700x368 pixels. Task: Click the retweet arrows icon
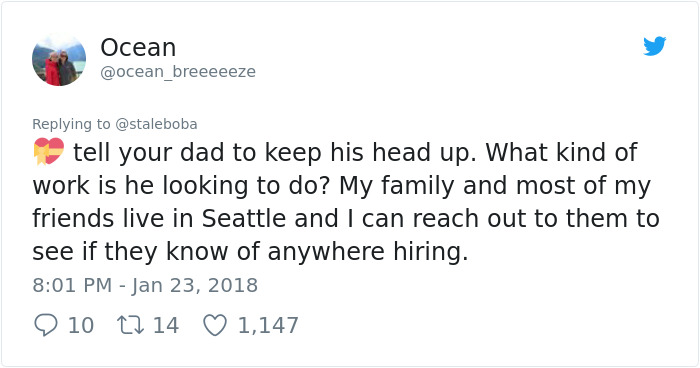tap(130, 325)
